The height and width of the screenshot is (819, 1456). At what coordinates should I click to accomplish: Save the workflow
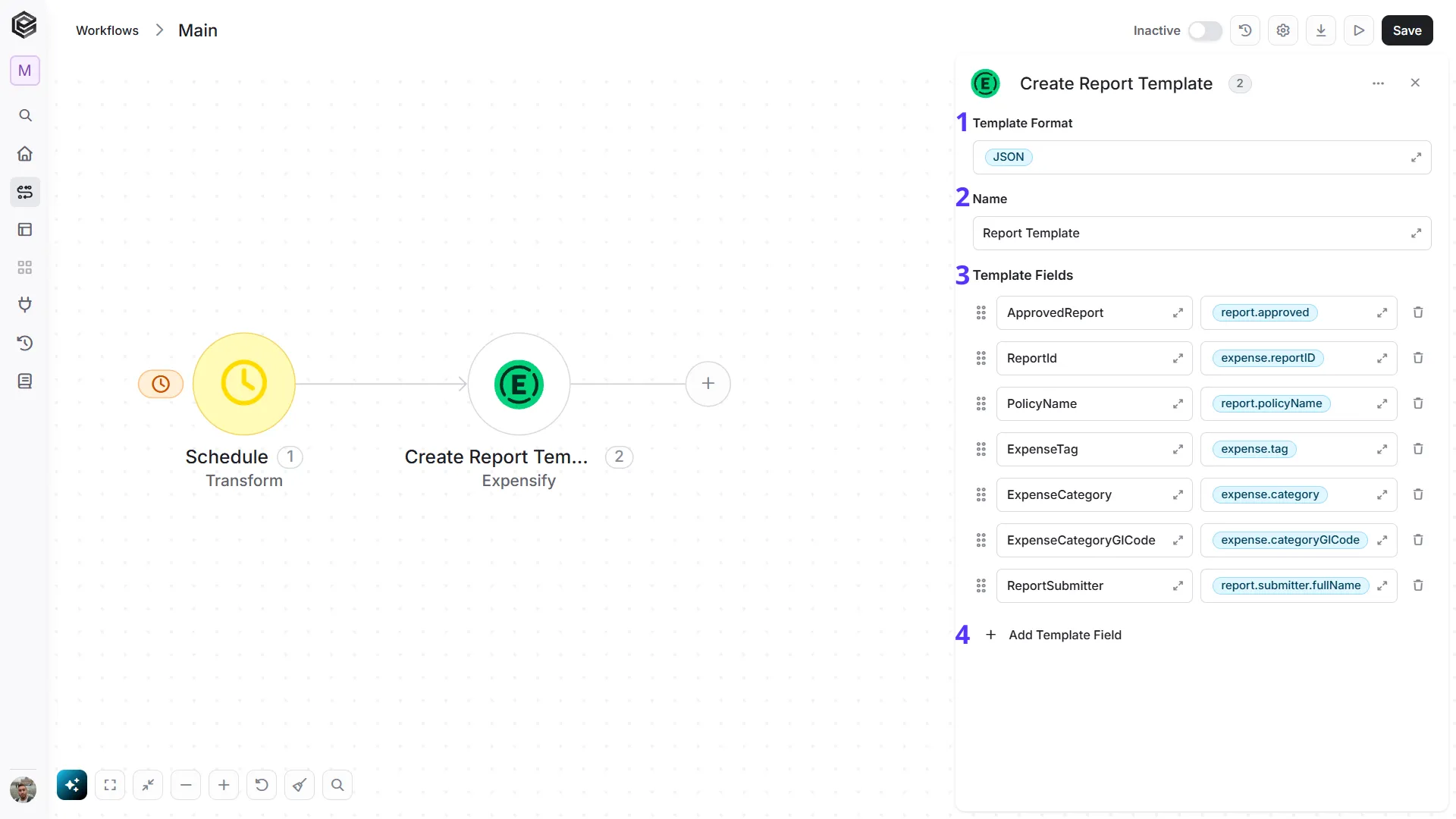pos(1407,30)
